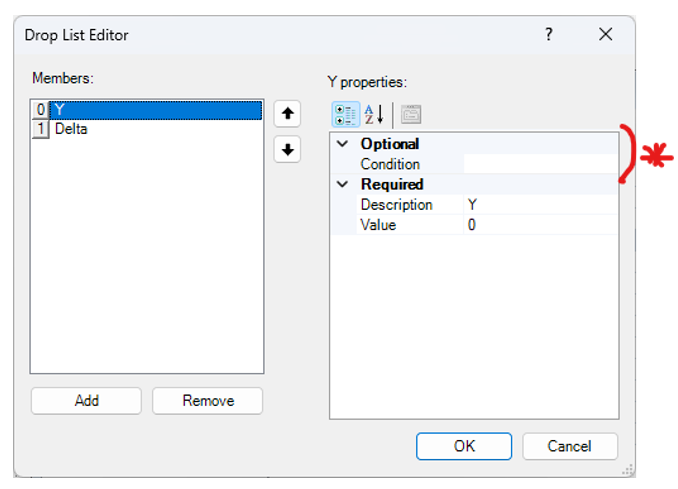Viewport: 678px width, 489px height.
Task: Confirm with the OK button
Action: pos(464,446)
